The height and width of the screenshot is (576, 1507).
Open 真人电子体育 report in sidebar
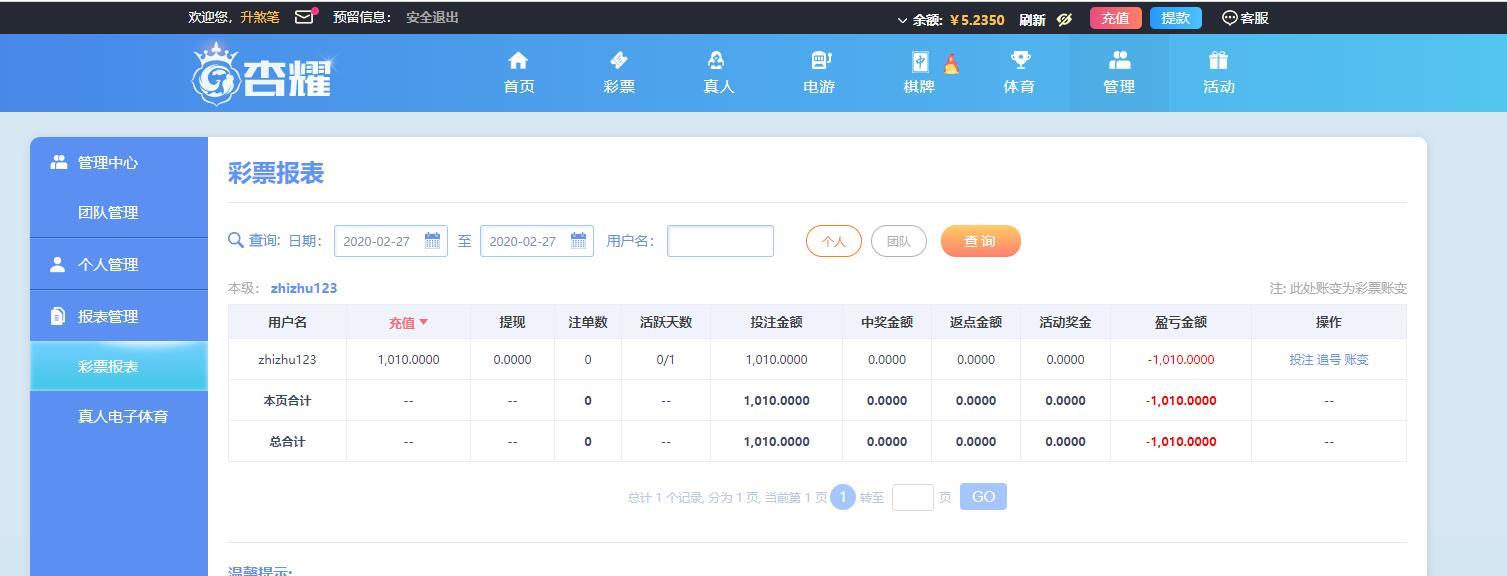click(x=122, y=416)
